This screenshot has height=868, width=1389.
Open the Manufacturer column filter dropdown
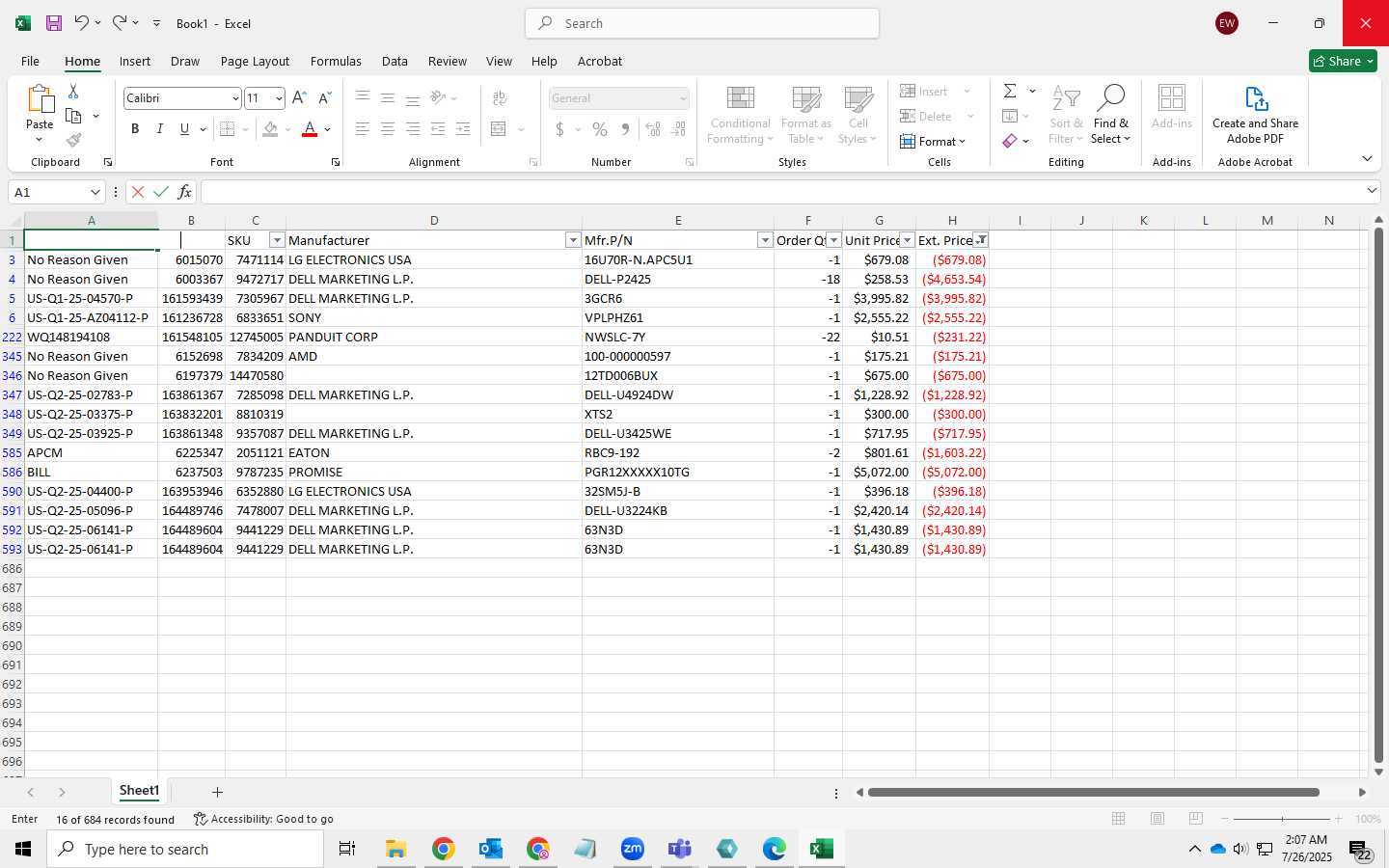[573, 240]
